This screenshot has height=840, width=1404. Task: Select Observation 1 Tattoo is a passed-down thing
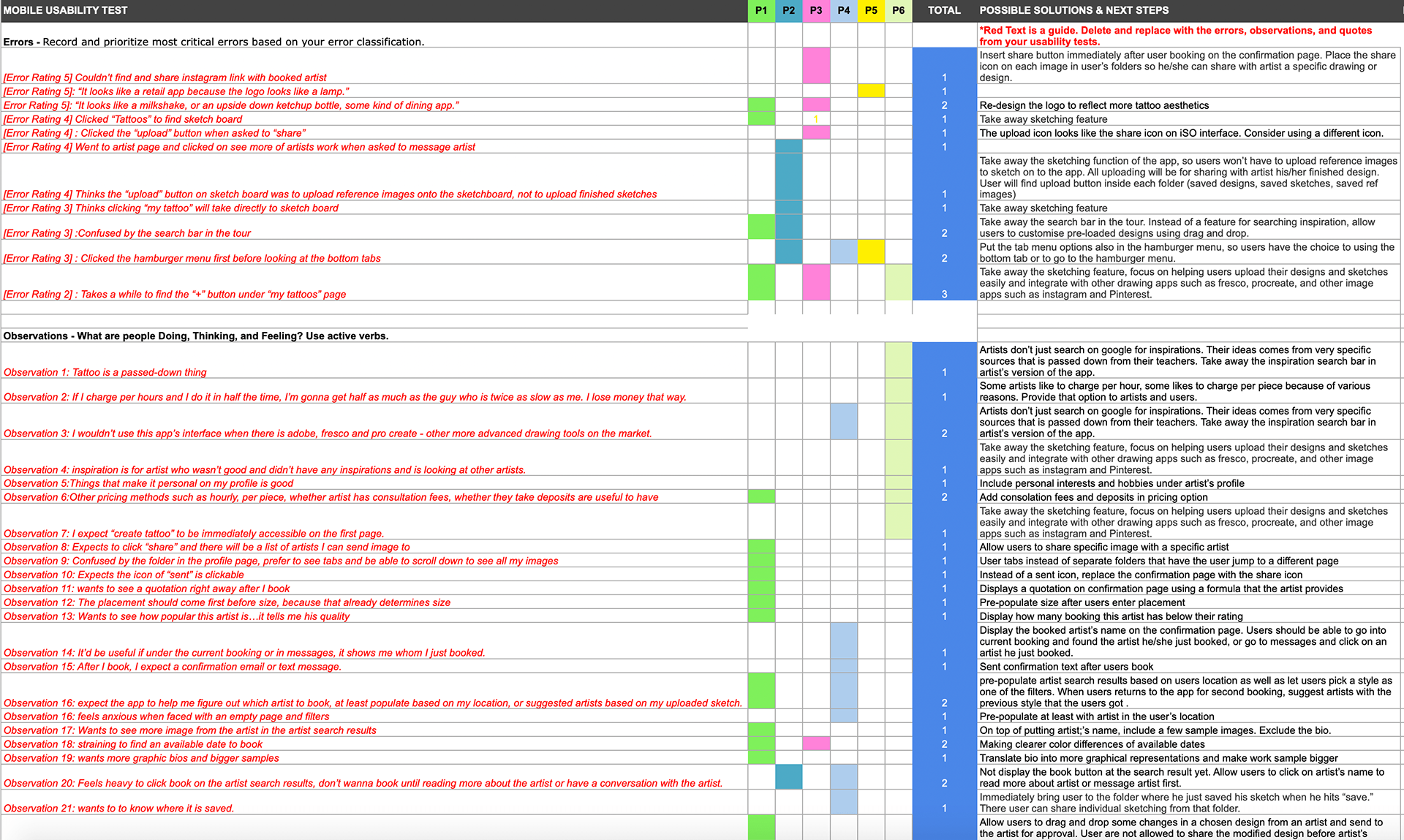point(374,360)
